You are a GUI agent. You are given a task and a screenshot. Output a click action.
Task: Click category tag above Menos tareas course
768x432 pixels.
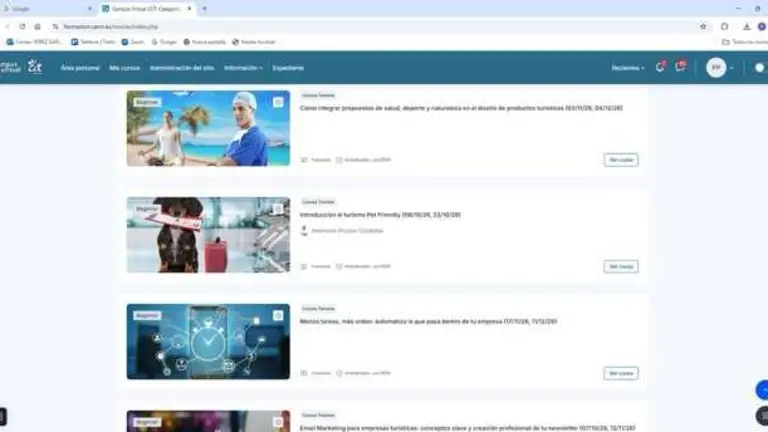click(318, 309)
